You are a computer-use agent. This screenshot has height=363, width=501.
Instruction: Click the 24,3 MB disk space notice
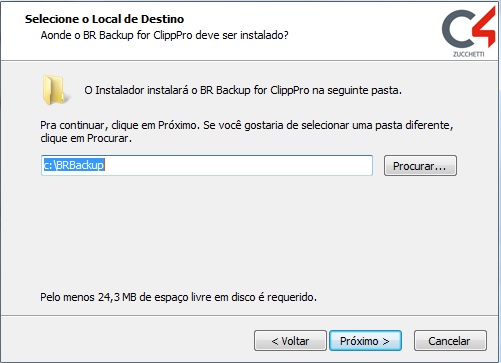[x=178, y=297]
